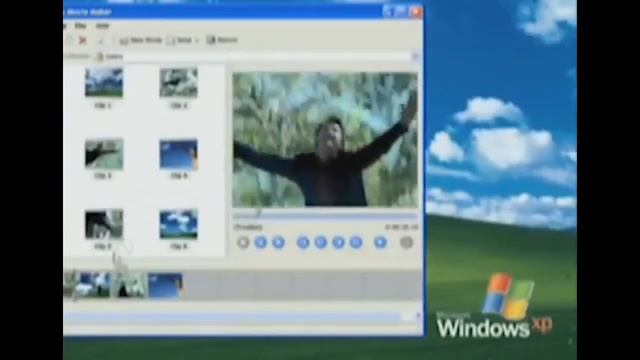Select the Clip 4 thumbnail
Viewport: 640px width, 360px height.
(178, 154)
